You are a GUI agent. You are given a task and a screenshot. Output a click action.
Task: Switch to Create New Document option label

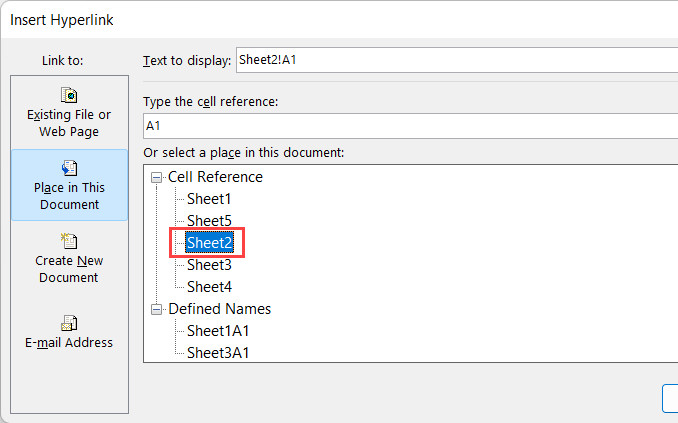coord(69,269)
